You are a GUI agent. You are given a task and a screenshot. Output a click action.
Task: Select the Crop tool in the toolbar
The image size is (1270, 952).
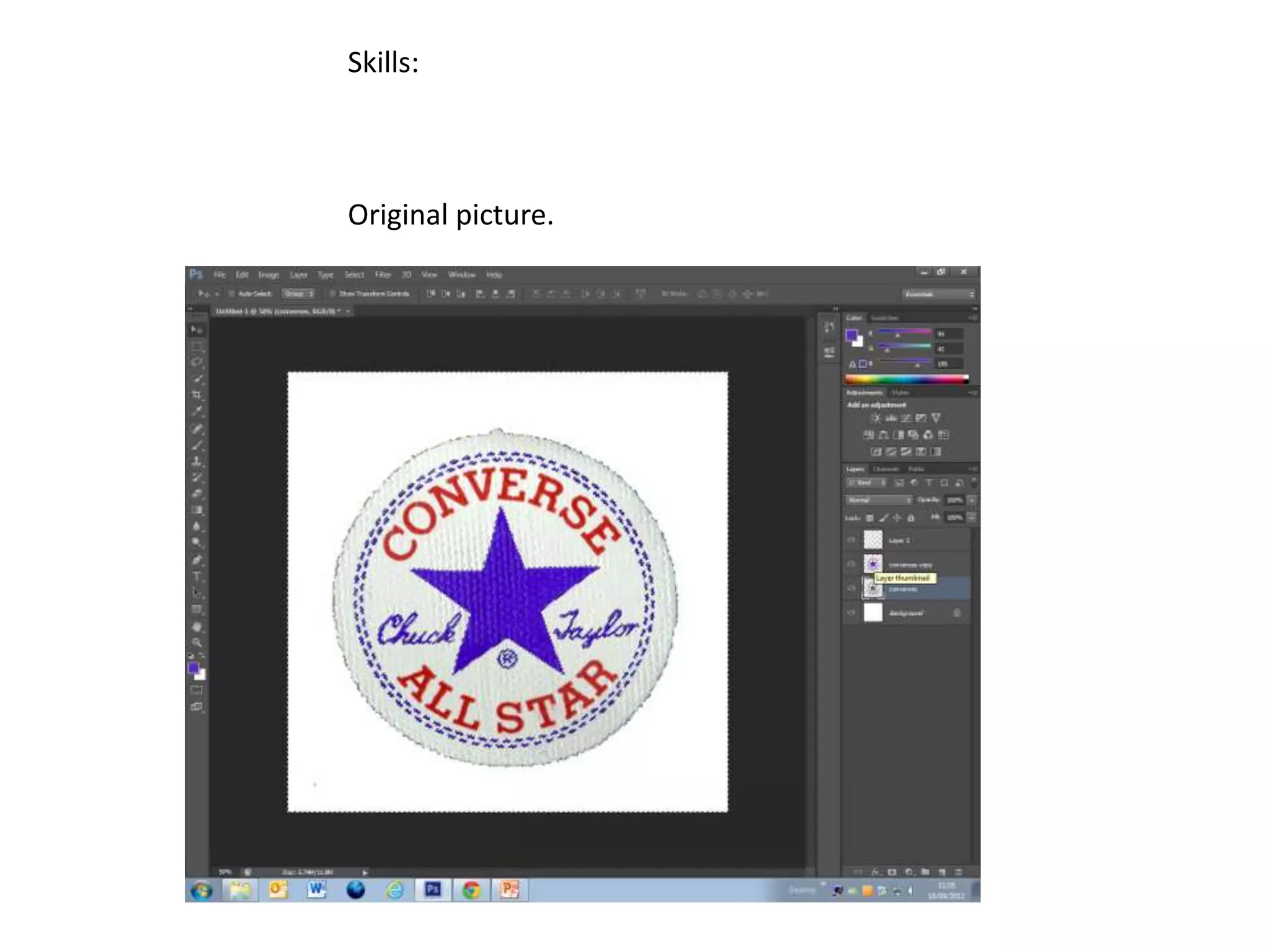pyautogui.click(x=197, y=395)
